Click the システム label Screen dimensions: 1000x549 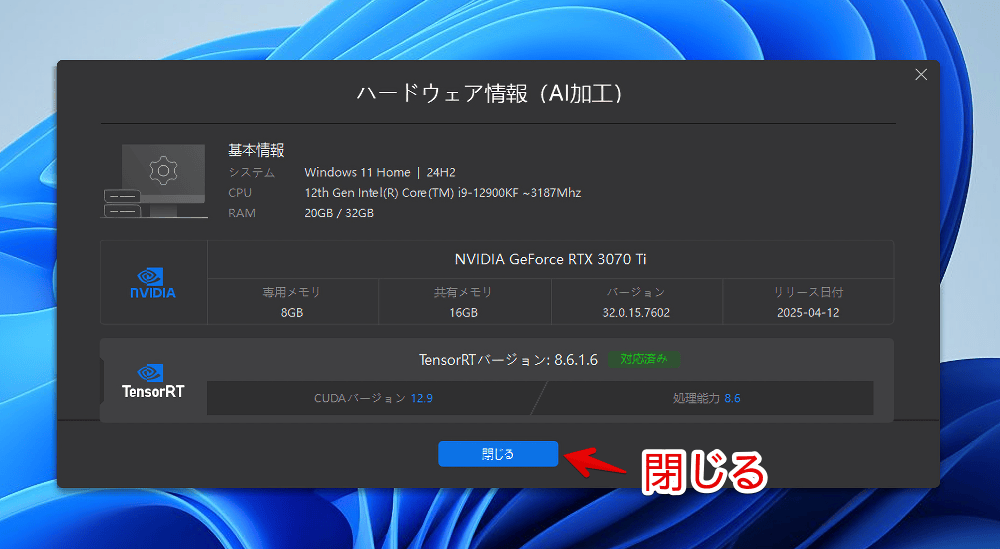(x=251, y=172)
